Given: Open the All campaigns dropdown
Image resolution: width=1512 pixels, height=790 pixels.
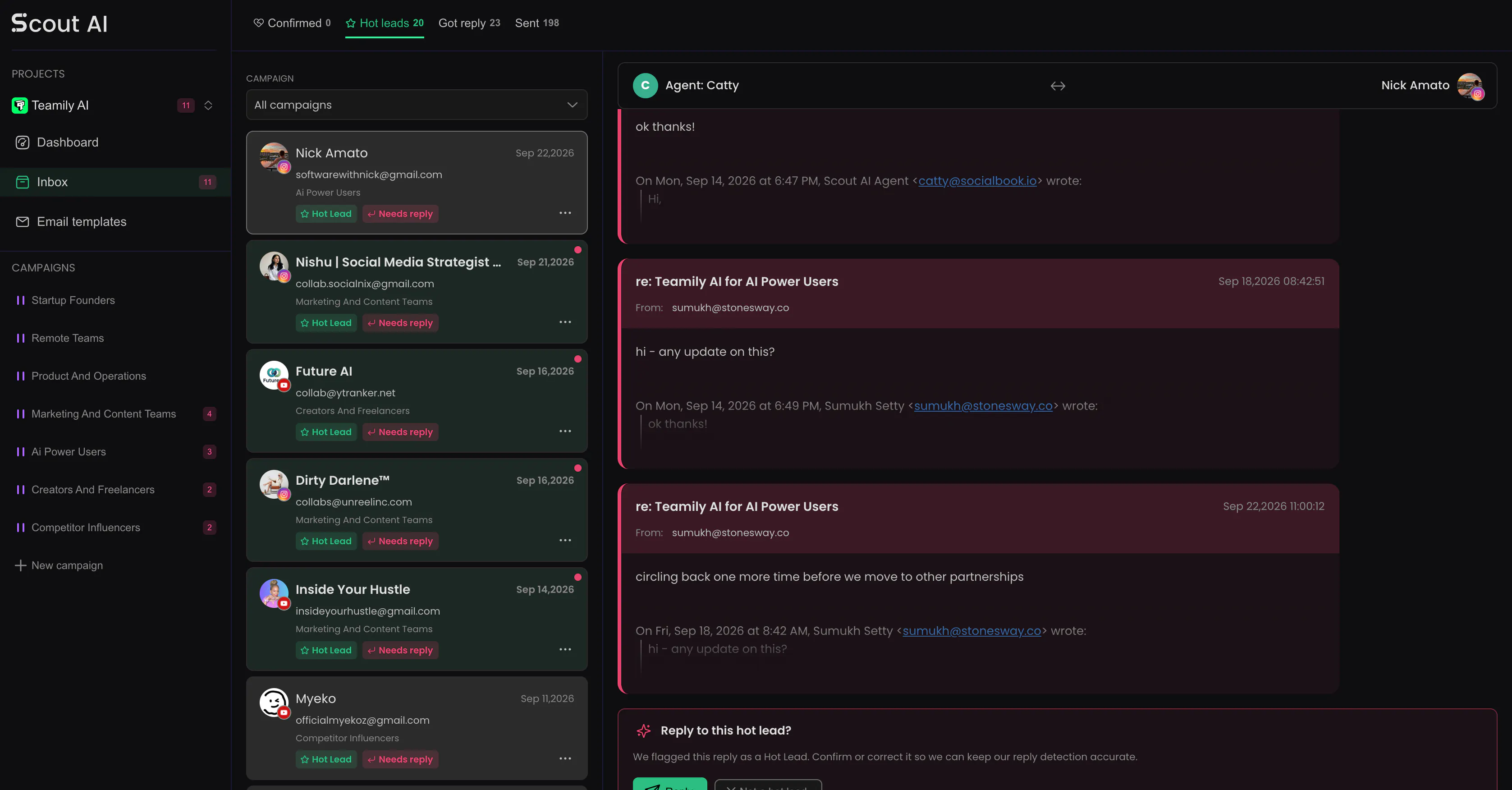Looking at the screenshot, I should [417, 105].
